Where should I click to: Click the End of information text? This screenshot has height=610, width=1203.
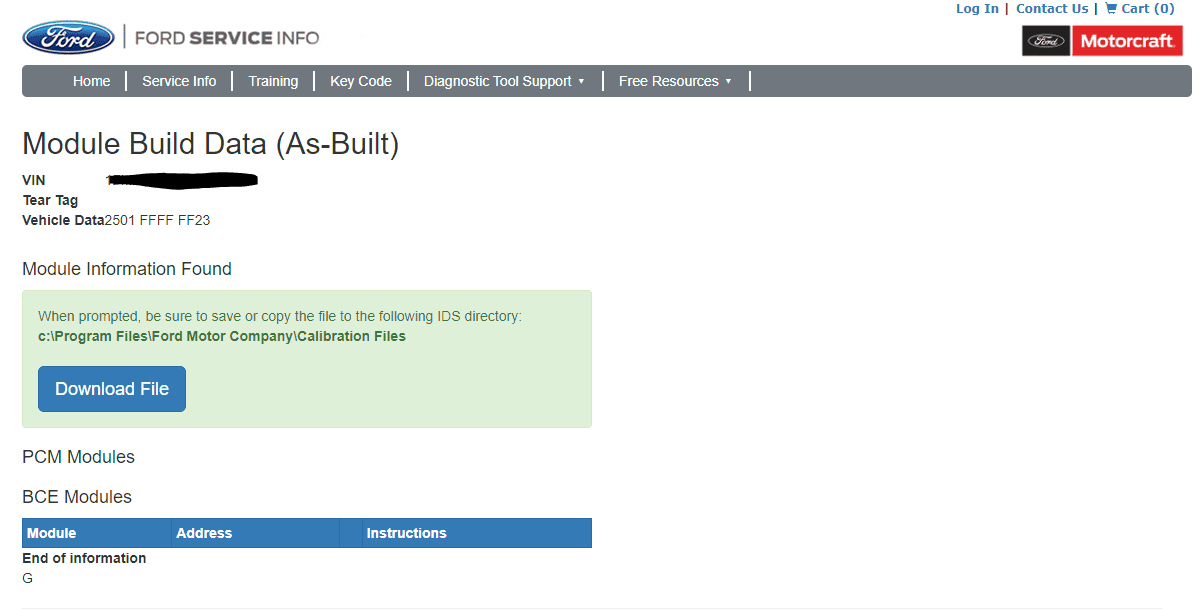coord(84,558)
